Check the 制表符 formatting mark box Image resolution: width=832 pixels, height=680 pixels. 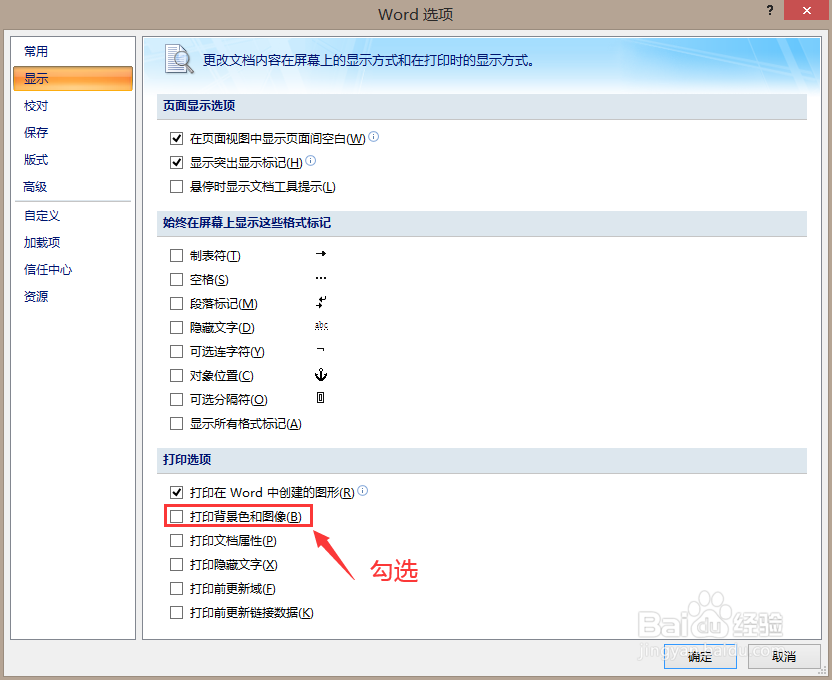[x=176, y=256]
